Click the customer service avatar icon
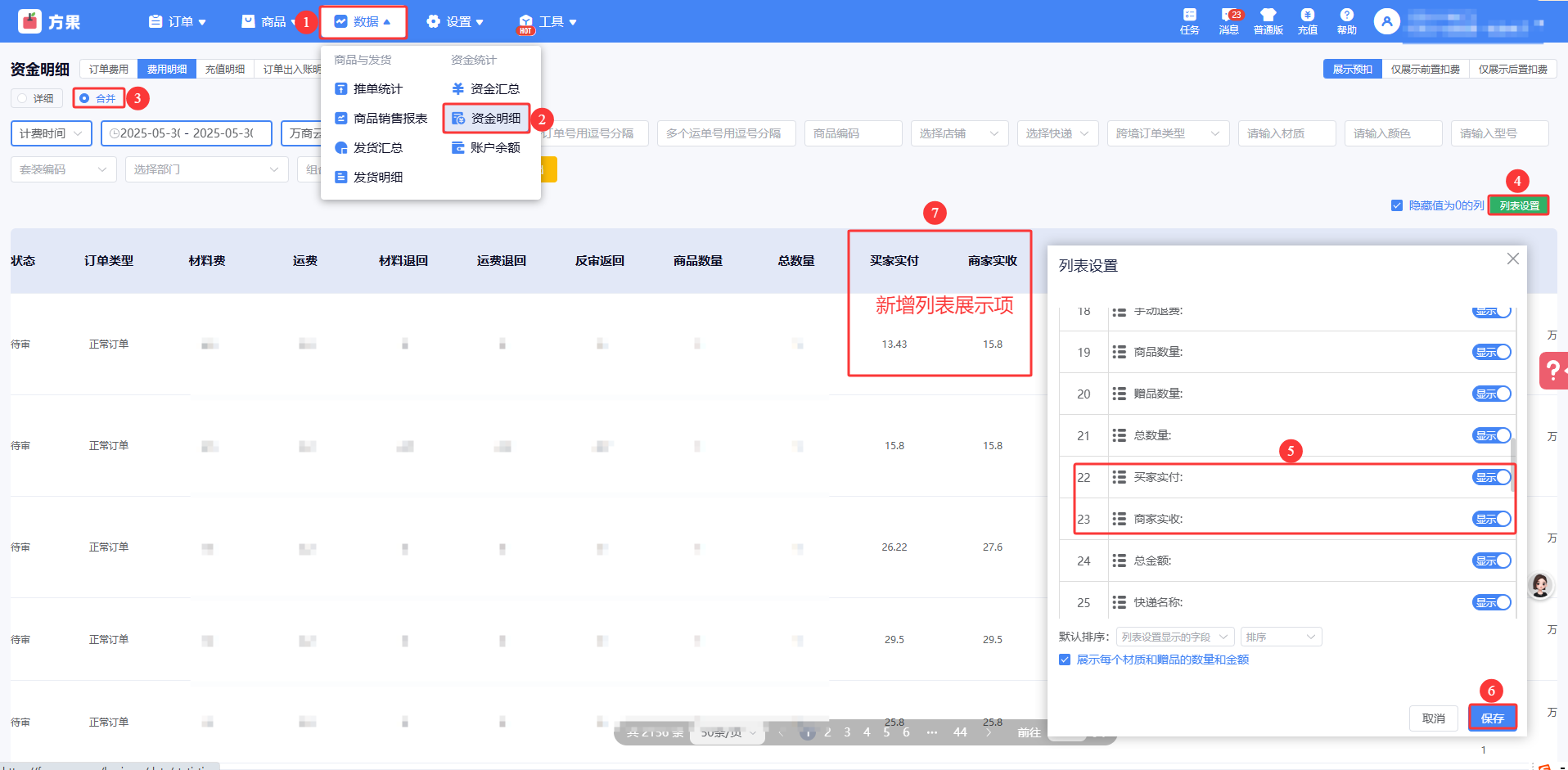 1539,585
